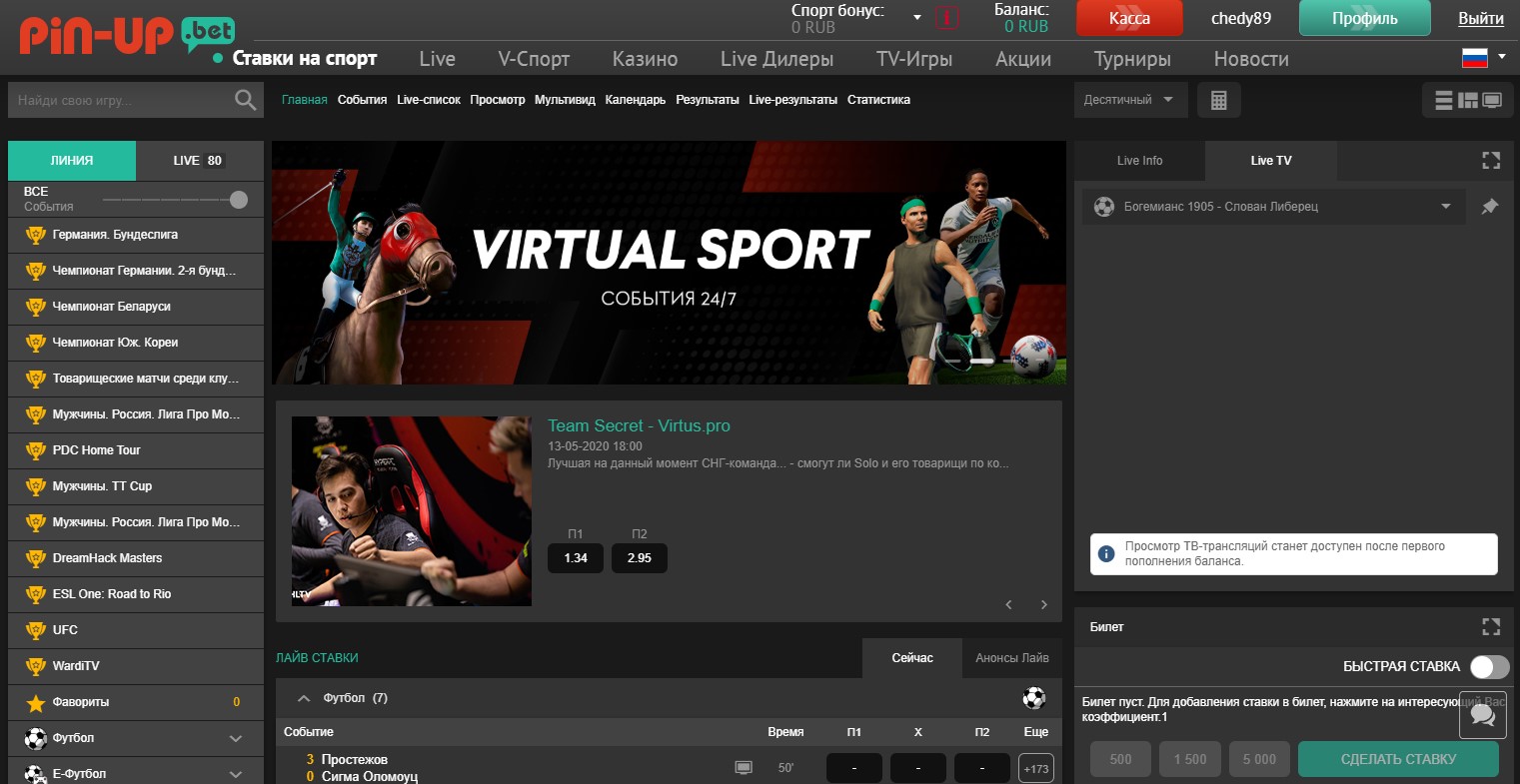This screenshot has height=784, width=1520.
Task: Open ESL One: Road to Rio in sidebar
Action: click(136, 594)
